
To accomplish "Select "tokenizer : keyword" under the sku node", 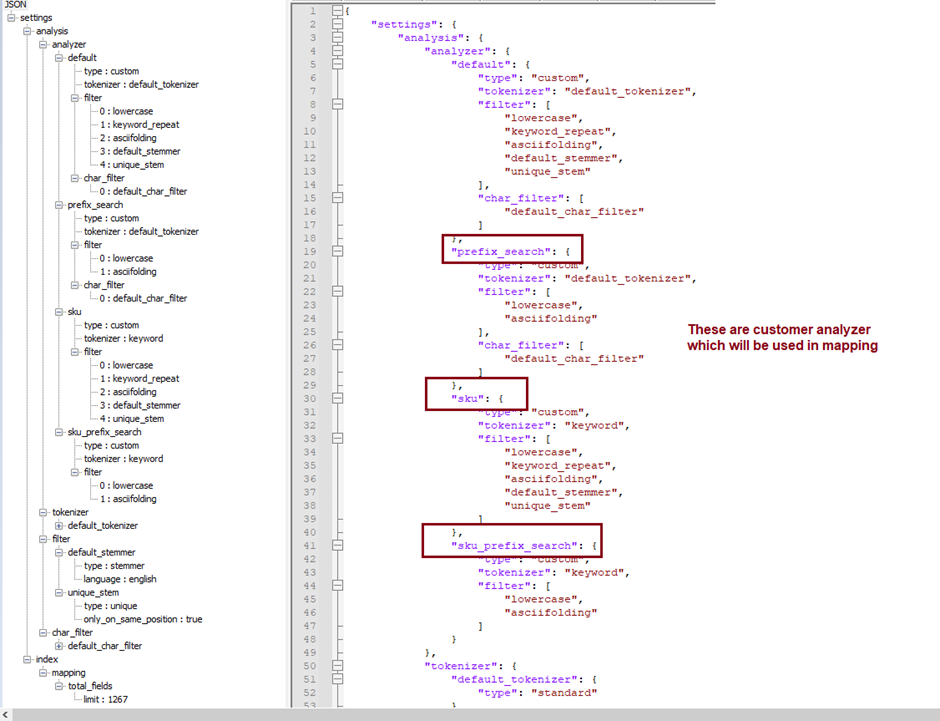I will click(x=123, y=338).
